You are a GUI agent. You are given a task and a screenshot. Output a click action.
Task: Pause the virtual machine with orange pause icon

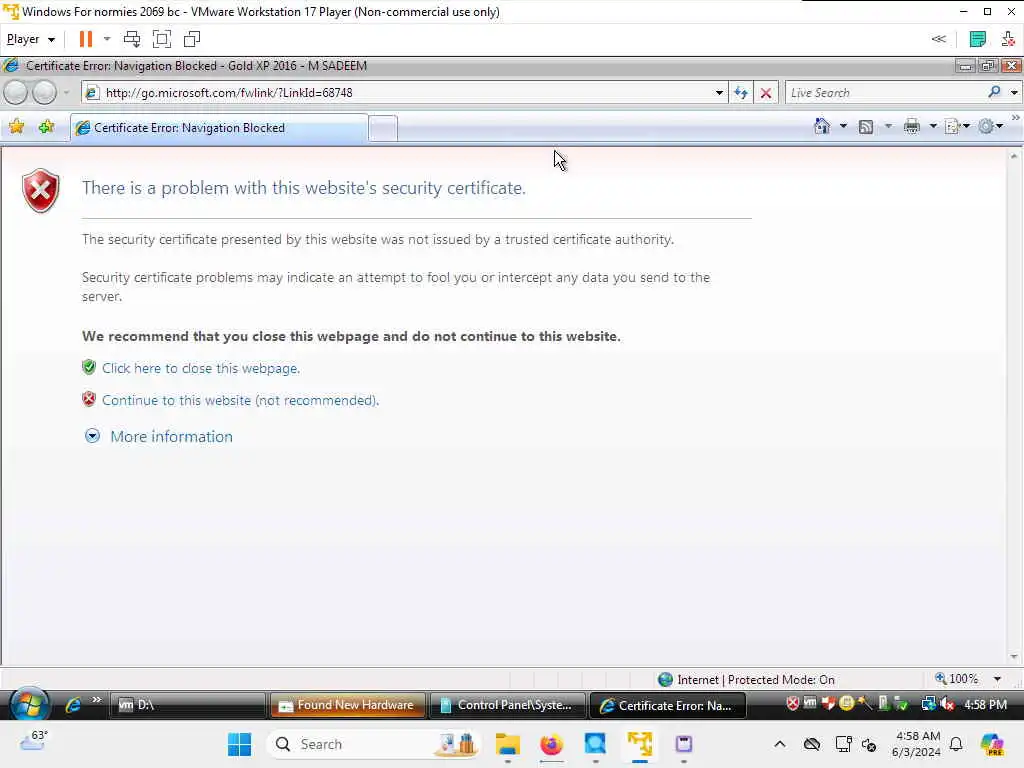[86, 39]
